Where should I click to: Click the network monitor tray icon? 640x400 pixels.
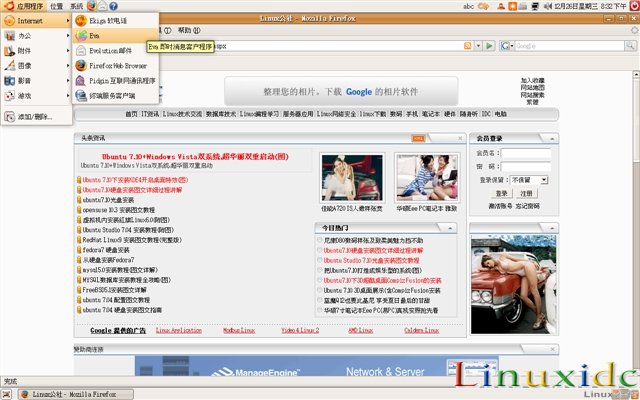pos(536,6)
